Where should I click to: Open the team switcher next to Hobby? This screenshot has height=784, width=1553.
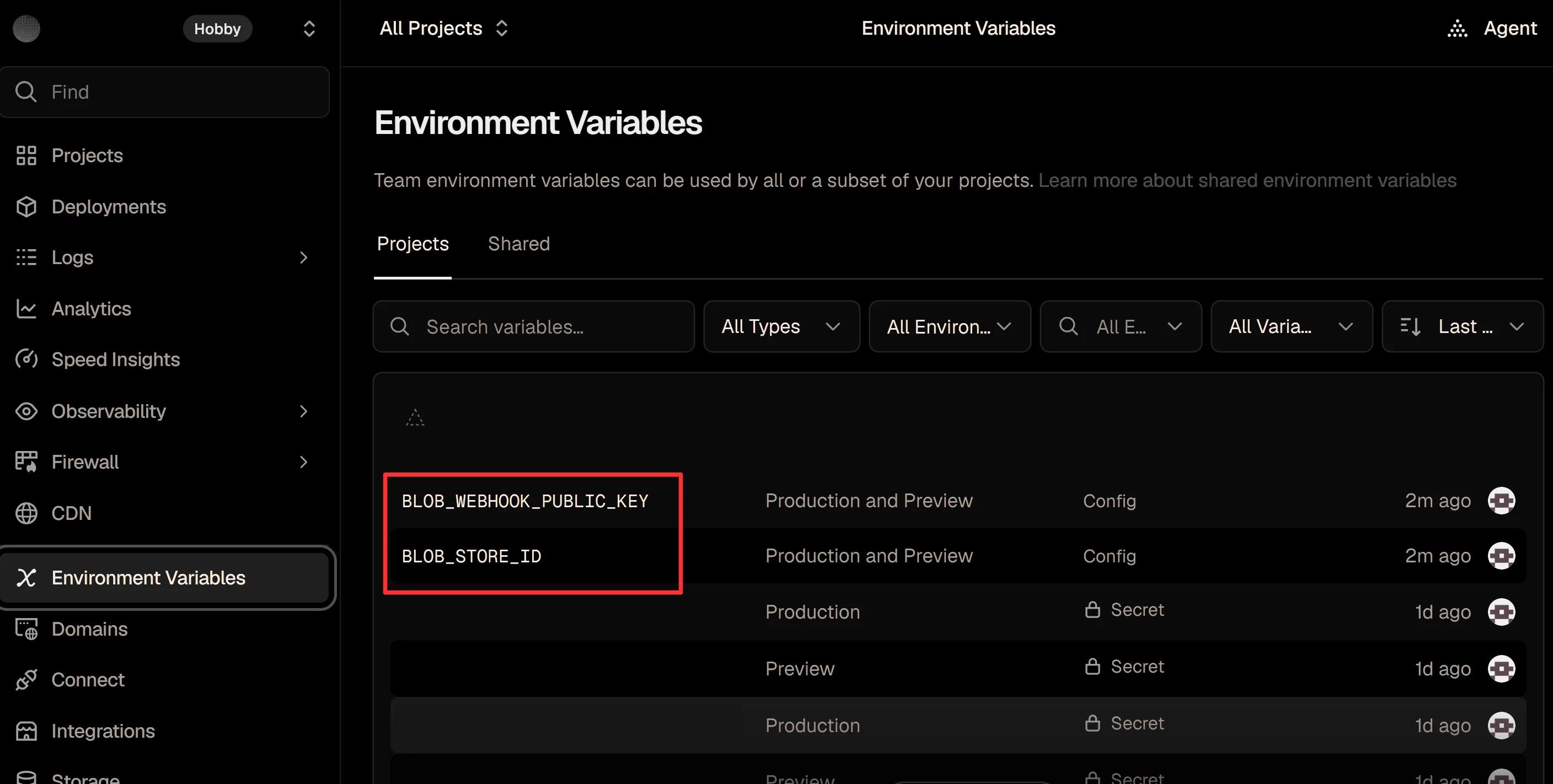pos(309,28)
